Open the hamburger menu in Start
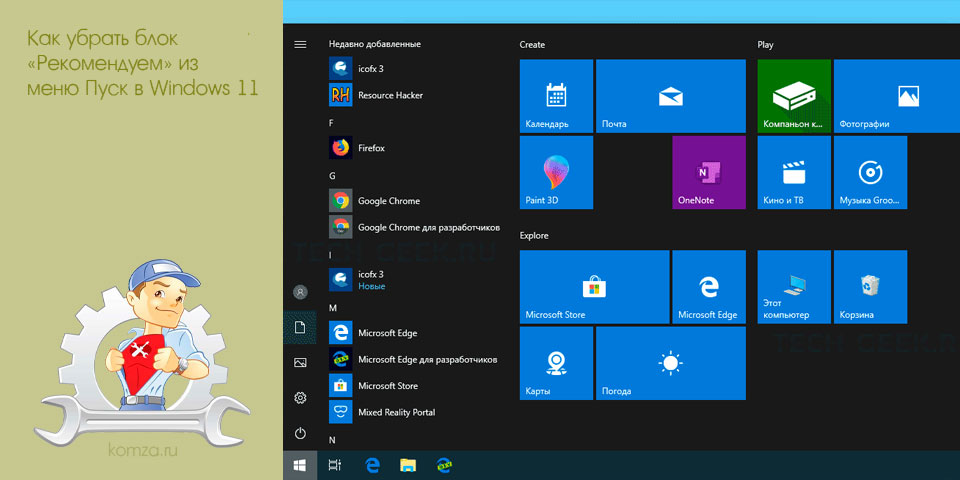Image resolution: width=960 pixels, height=480 pixels. pyautogui.click(x=300, y=45)
